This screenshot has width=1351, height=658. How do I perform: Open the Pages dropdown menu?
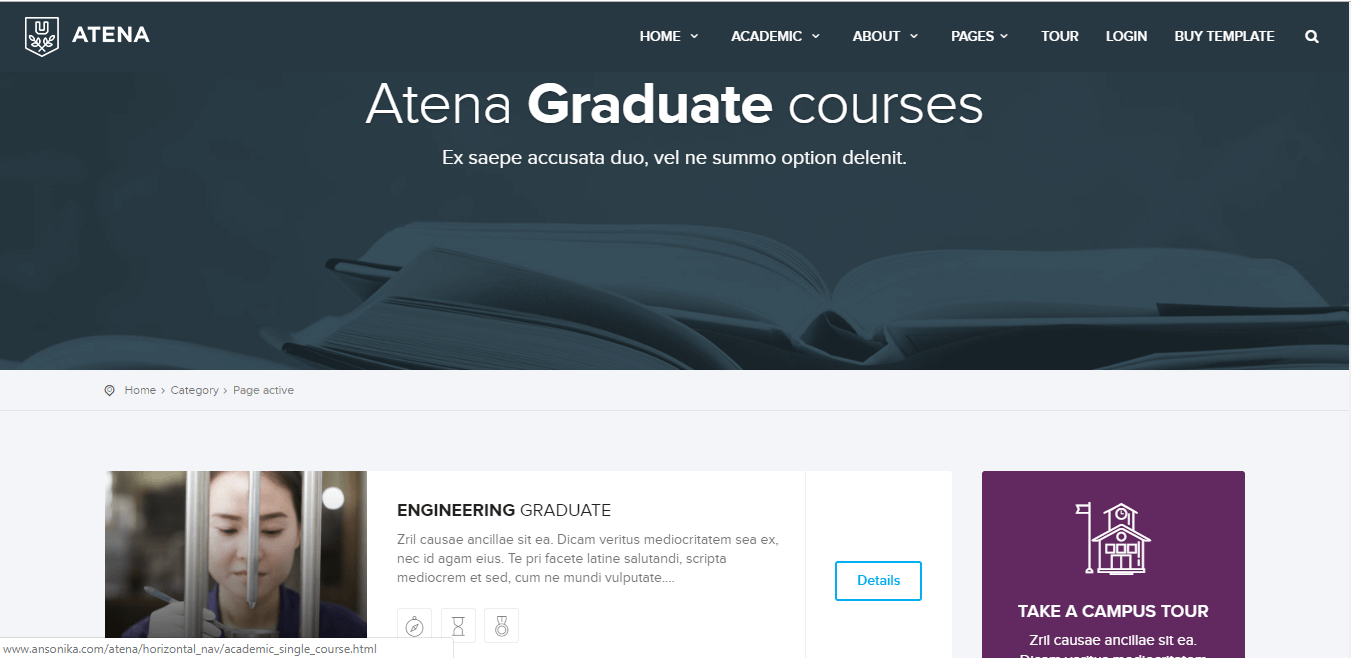coord(979,36)
